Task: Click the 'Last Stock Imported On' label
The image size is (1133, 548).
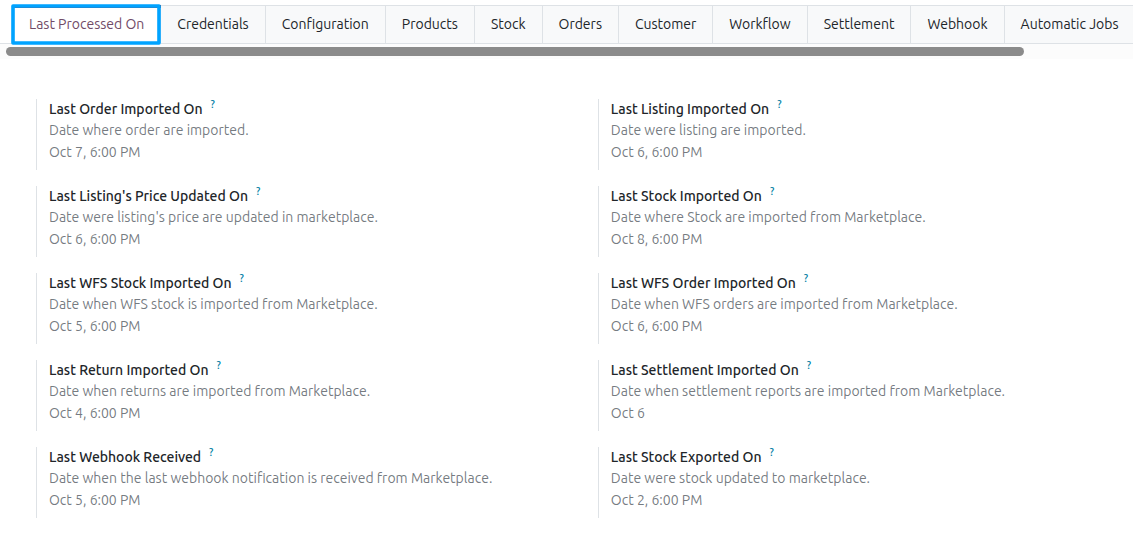Action: point(686,196)
